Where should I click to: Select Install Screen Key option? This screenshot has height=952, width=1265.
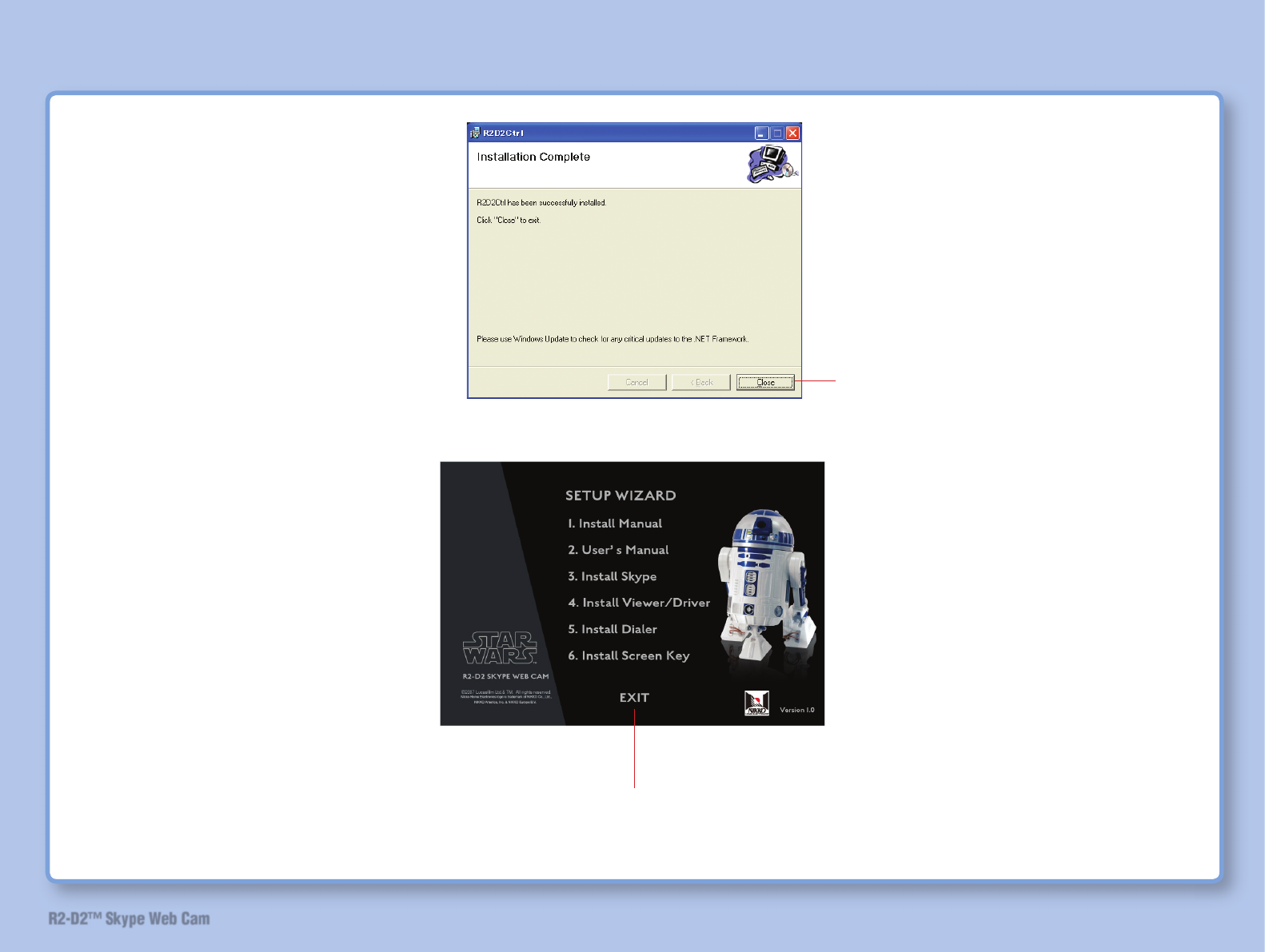[629, 655]
